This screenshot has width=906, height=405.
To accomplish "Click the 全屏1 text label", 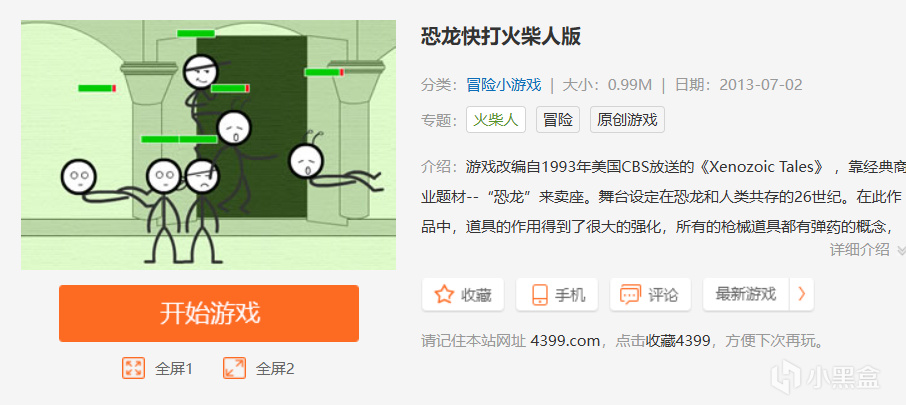I will (173, 369).
